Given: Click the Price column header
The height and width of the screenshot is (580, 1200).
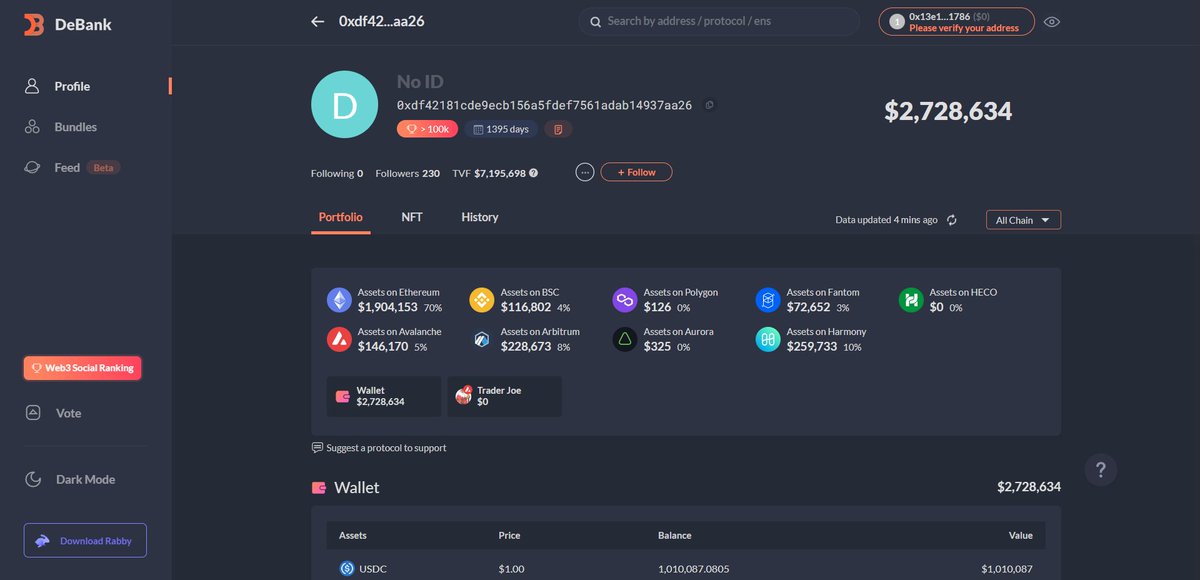Looking at the screenshot, I should pos(509,536).
